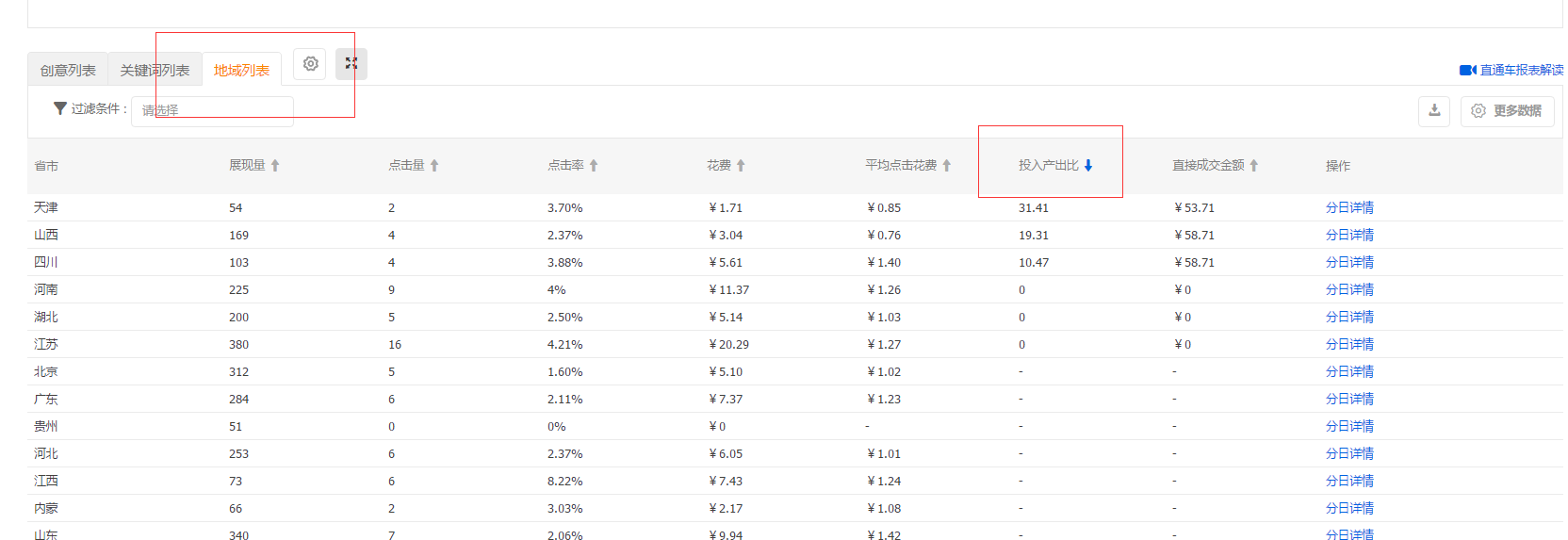Click the fullscreen expand icon
The image size is (1568, 540).
(x=351, y=64)
